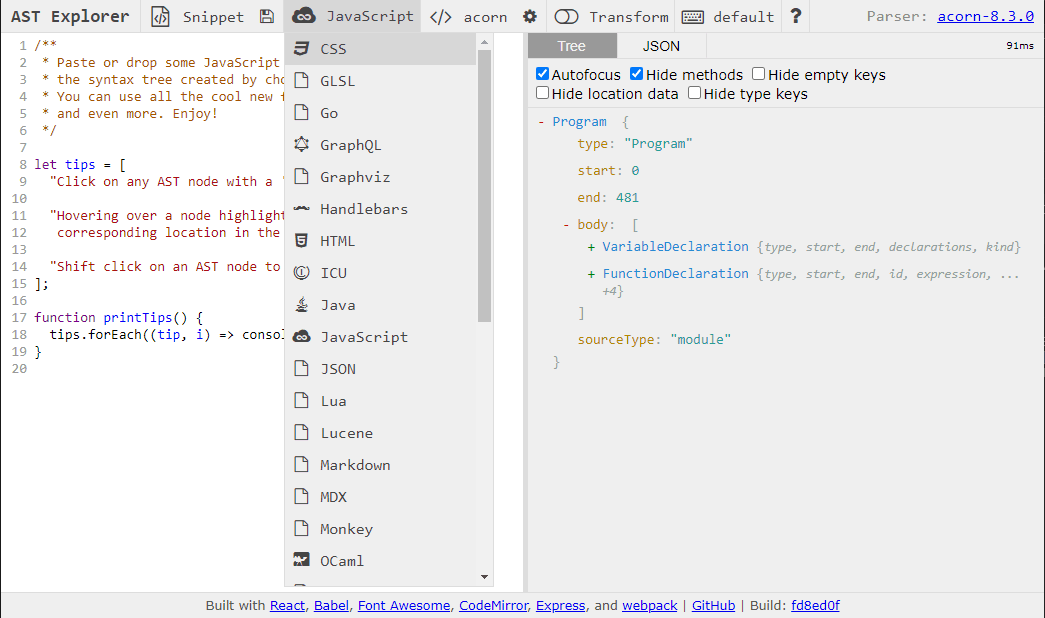Screen dimensions: 1045x618
Task: Open the GitHub footer link
Action: [713, 605]
